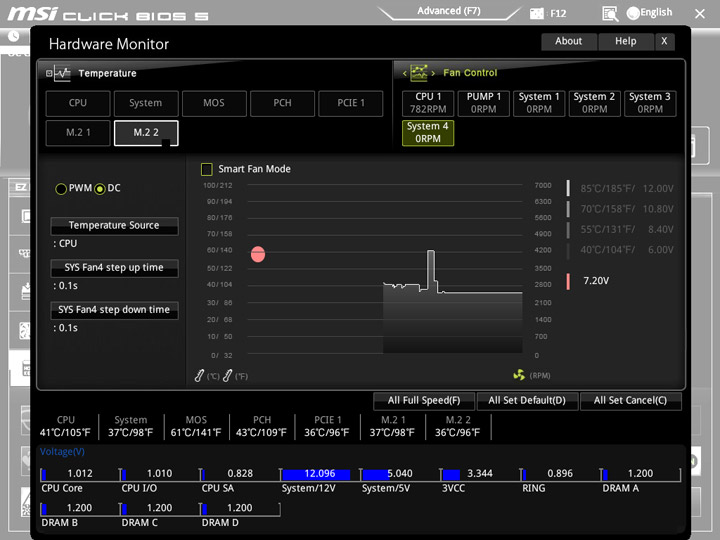Click the red fan curve point
The width and height of the screenshot is (720, 540).
(x=258, y=254)
